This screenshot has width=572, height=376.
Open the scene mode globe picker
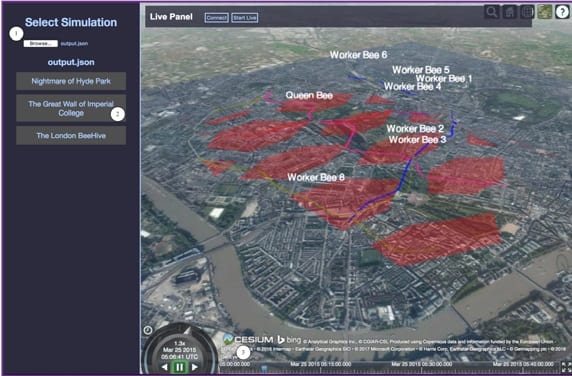pyautogui.click(x=527, y=12)
